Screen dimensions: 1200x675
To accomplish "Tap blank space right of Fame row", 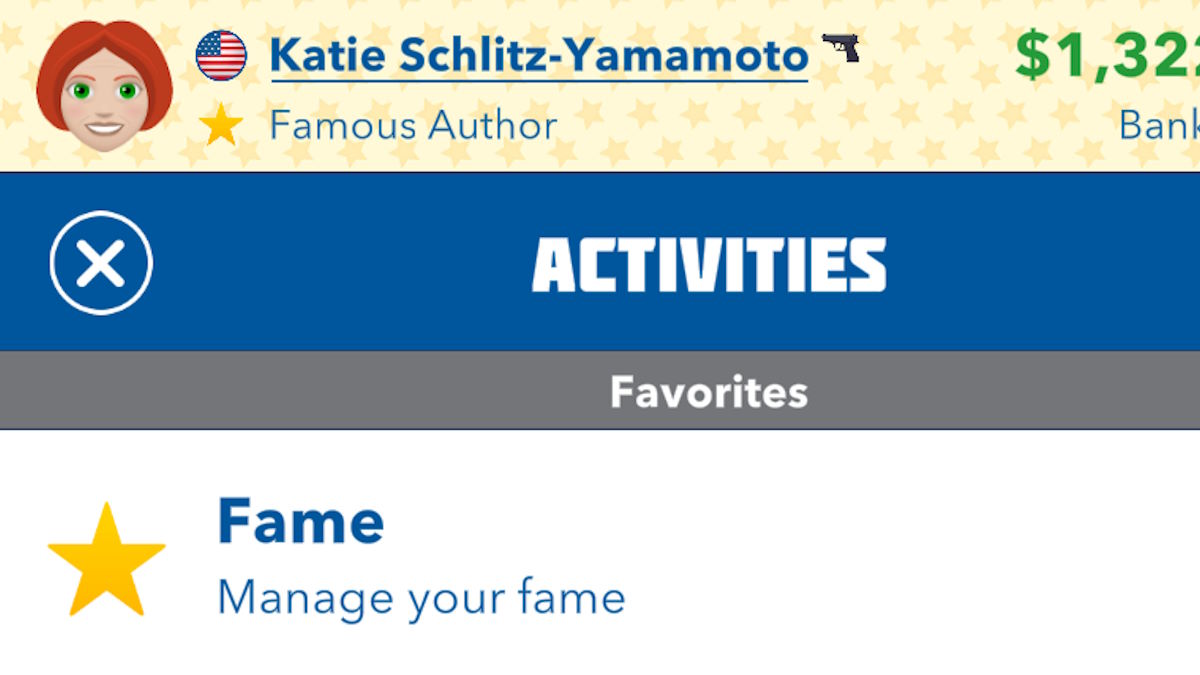I will pos(900,560).
